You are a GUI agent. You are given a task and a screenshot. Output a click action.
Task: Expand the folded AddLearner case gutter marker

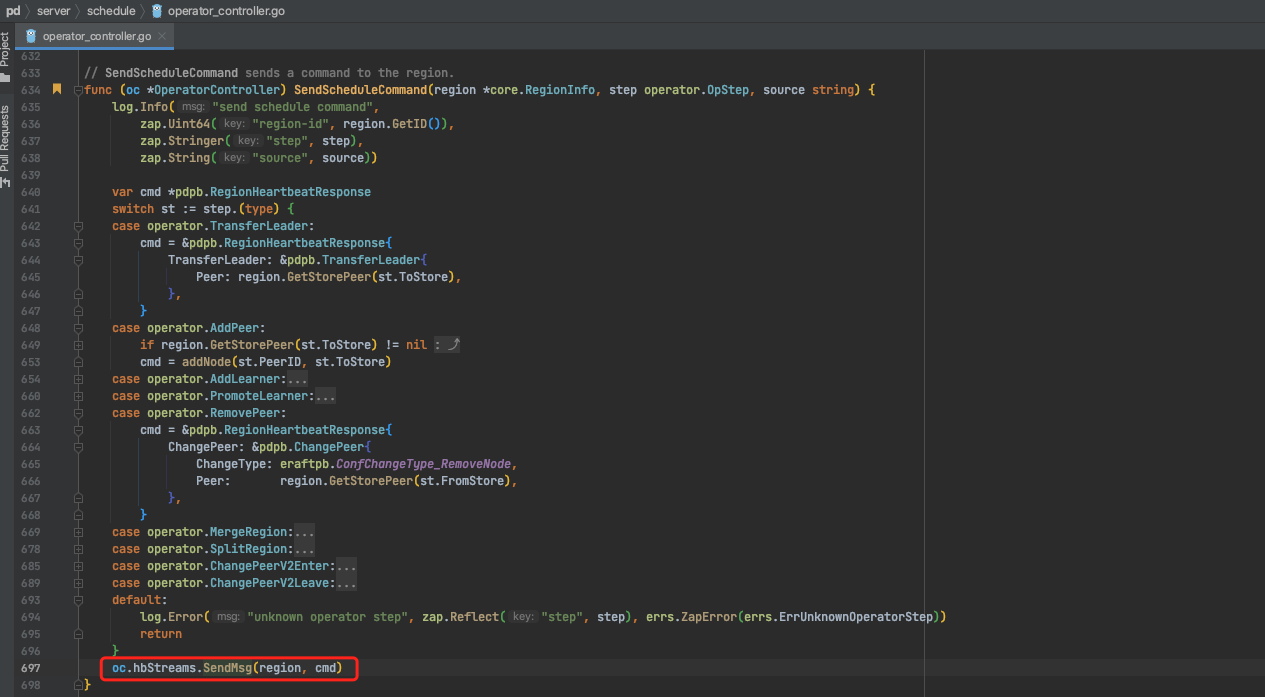[78, 379]
